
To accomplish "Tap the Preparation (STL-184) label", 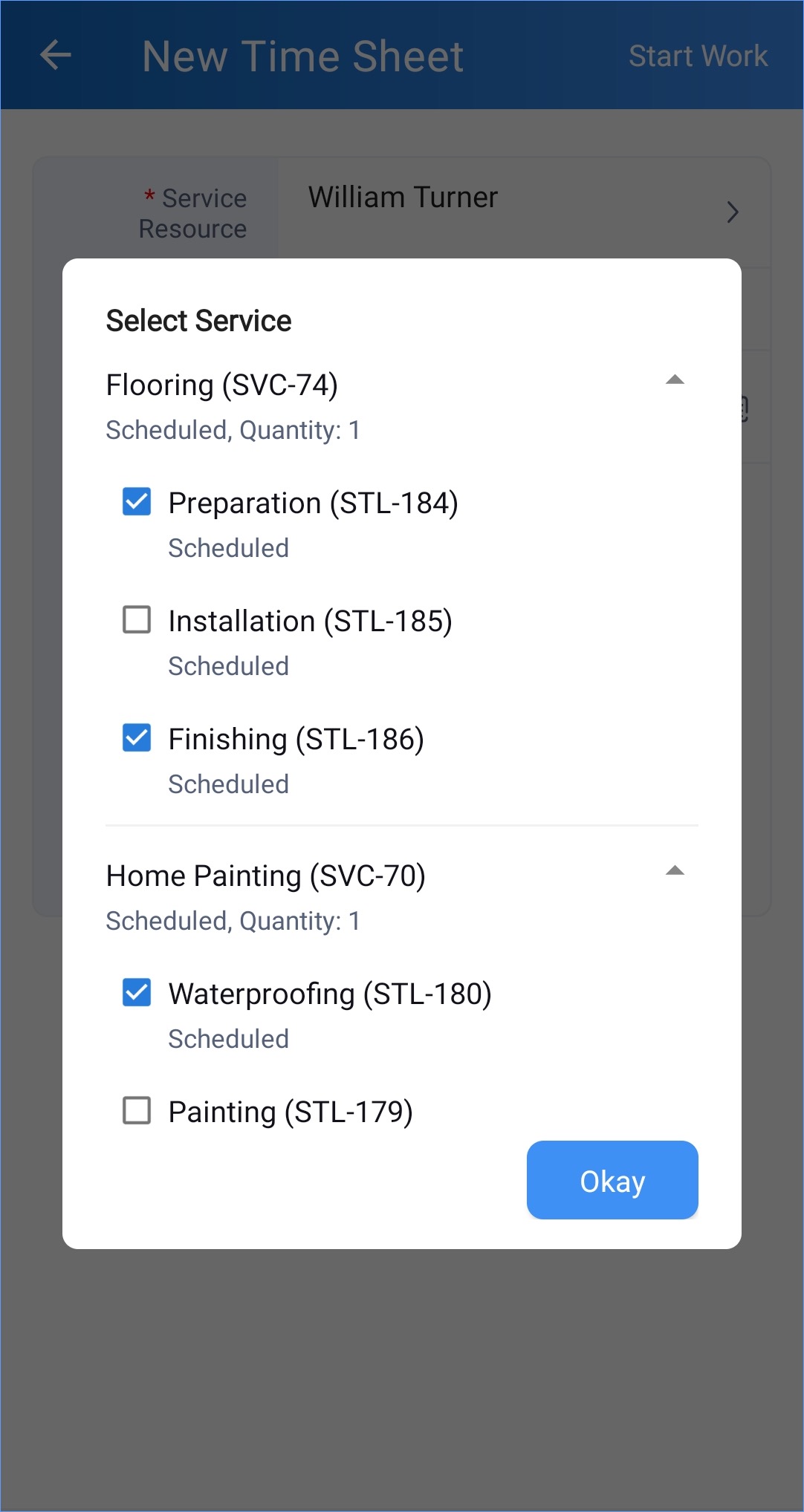I will [314, 504].
